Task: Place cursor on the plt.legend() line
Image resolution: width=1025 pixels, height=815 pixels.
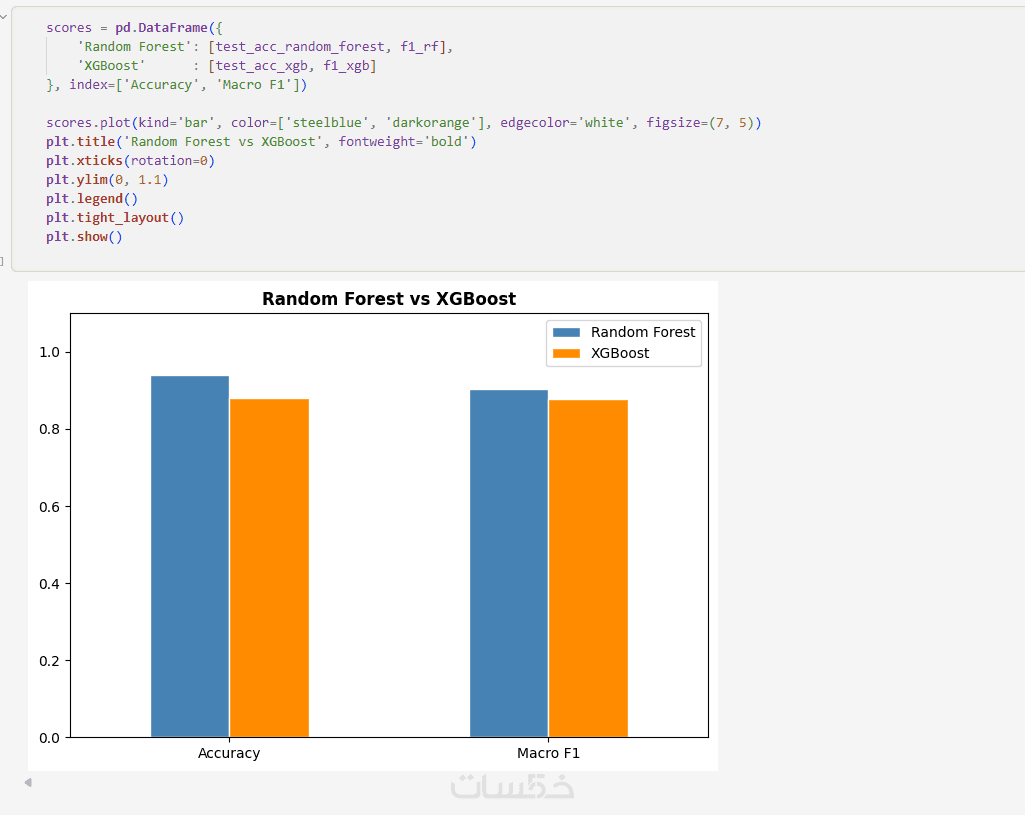Action: pyautogui.click(x=92, y=199)
